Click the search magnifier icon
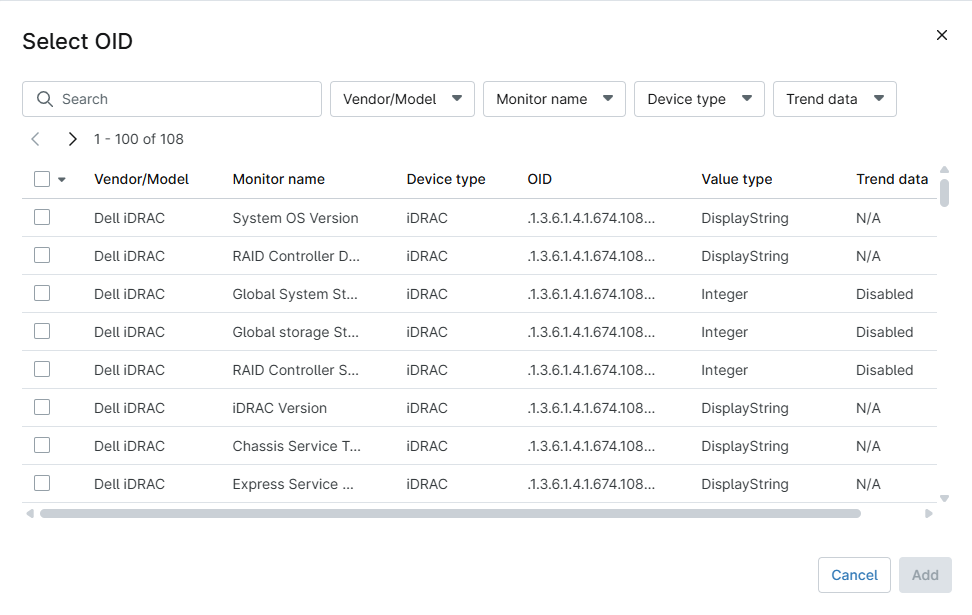 (x=45, y=99)
